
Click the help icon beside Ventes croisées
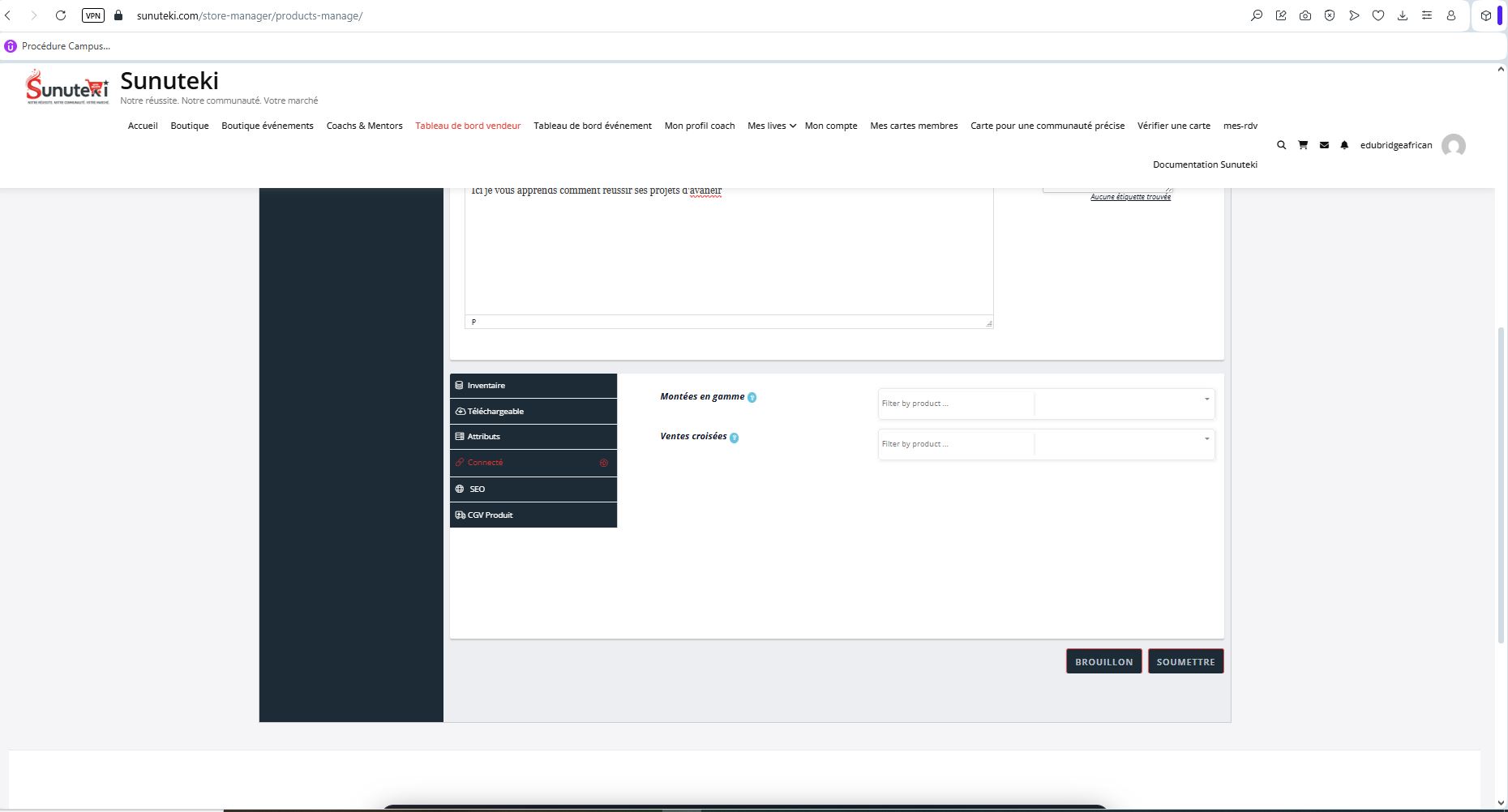pos(734,438)
